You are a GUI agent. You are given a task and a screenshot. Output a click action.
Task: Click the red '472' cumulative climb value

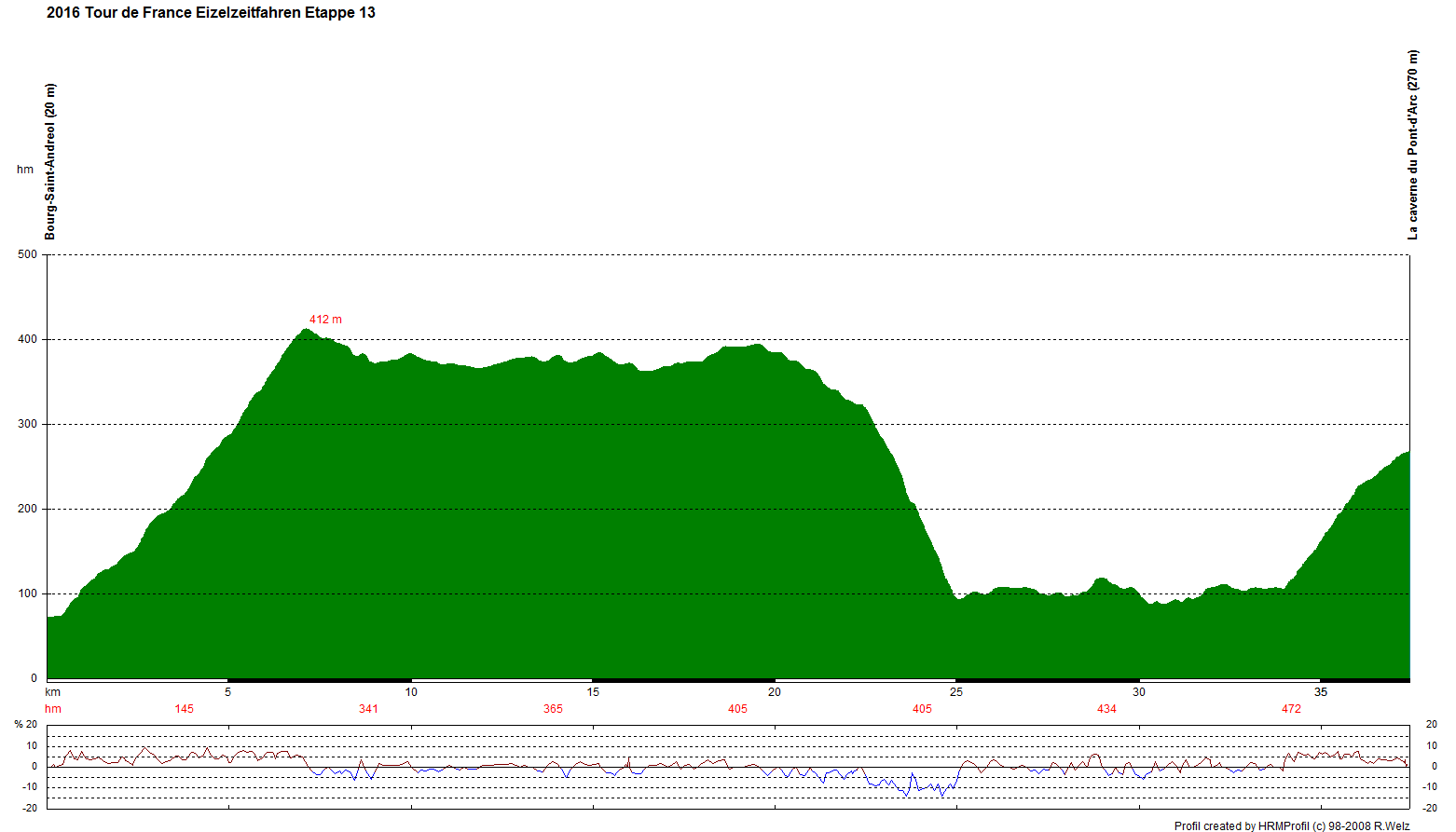(1291, 709)
